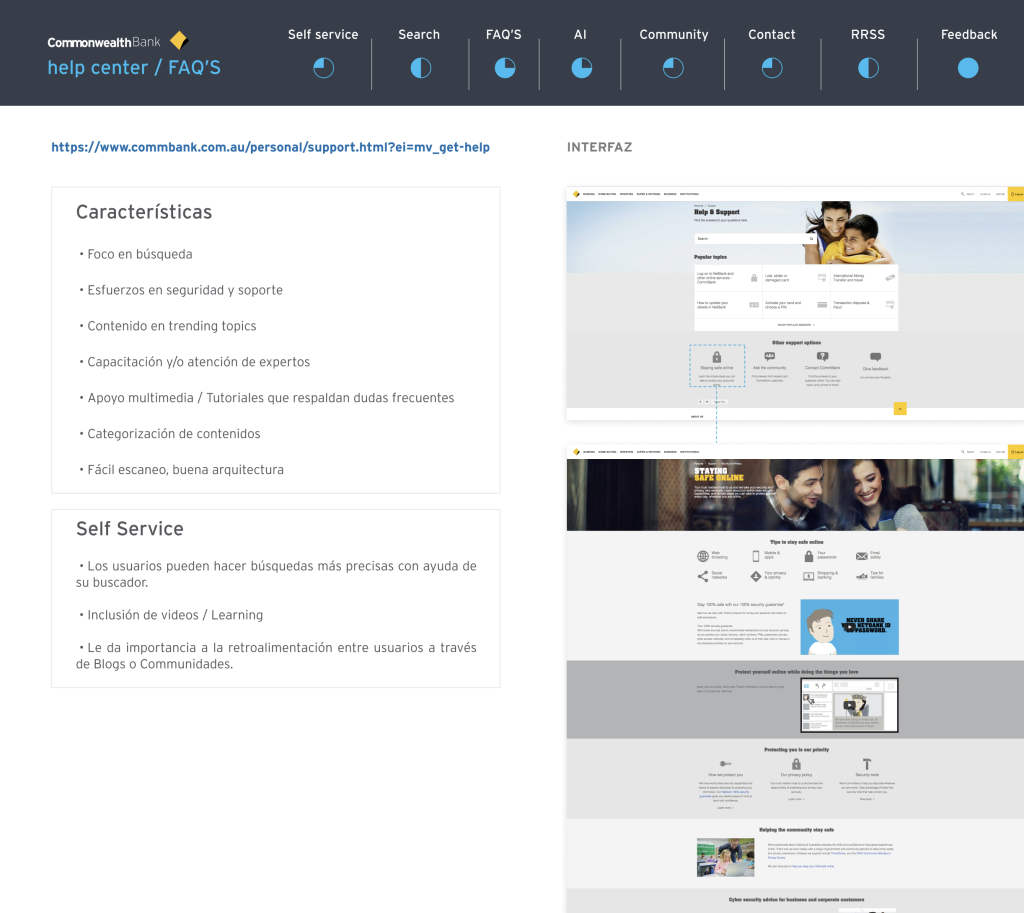Switch to the Contact header tab
This screenshot has width=1024, height=913.
point(771,35)
